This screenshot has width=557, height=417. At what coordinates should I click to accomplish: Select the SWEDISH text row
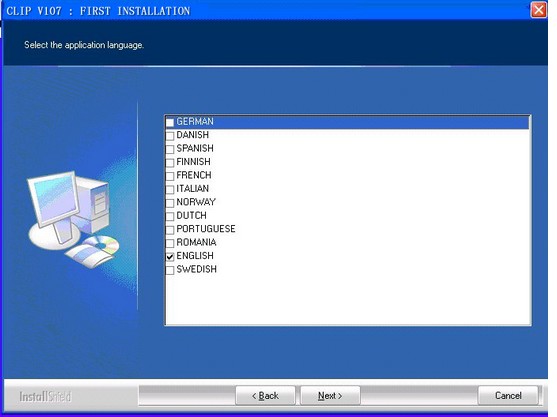[x=196, y=269]
